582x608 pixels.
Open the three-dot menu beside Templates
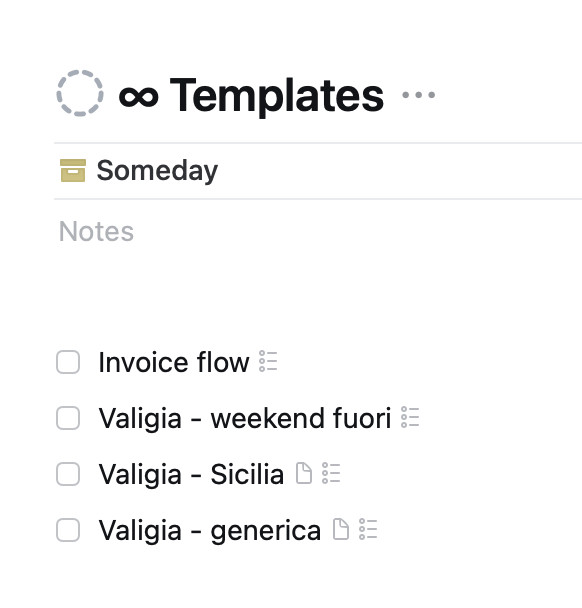418,95
